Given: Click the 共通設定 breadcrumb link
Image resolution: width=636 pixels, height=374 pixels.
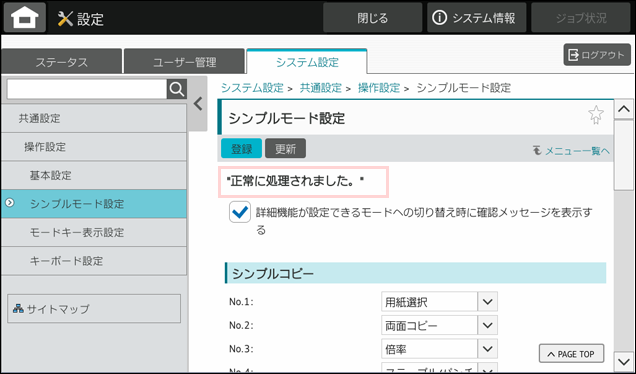Looking at the screenshot, I should pyautogui.click(x=320, y=88).
